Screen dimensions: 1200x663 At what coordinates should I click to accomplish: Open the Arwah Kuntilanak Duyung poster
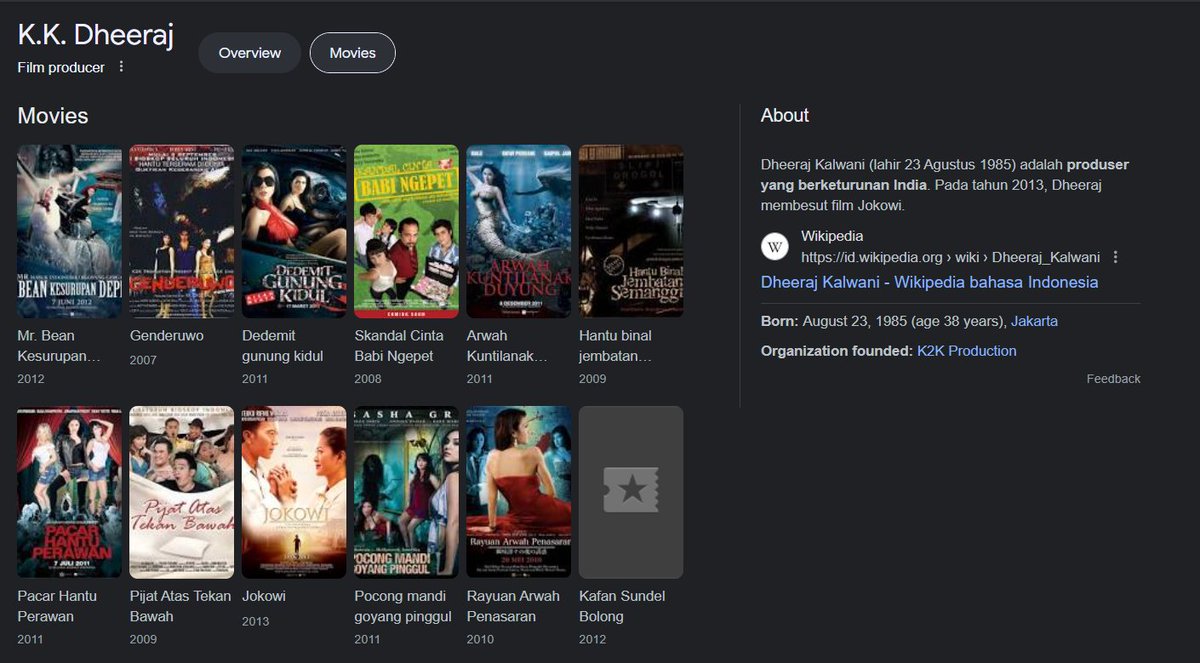tap(519, 231)
